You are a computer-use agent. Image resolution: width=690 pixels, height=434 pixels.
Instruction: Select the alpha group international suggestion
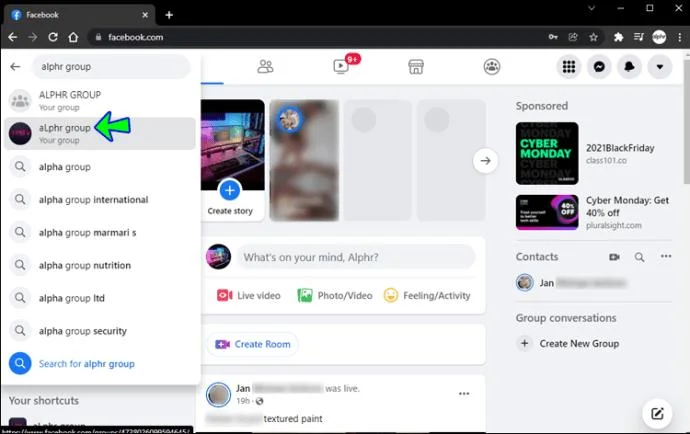100,200
